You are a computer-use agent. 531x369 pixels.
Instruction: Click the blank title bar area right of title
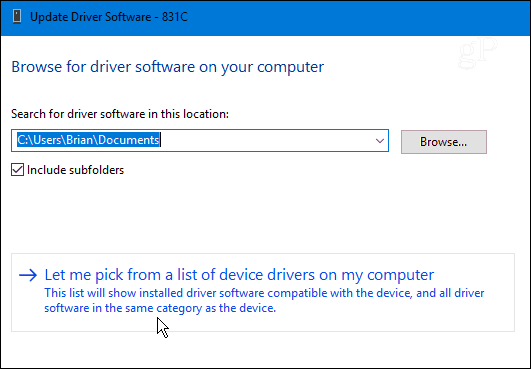356,17
